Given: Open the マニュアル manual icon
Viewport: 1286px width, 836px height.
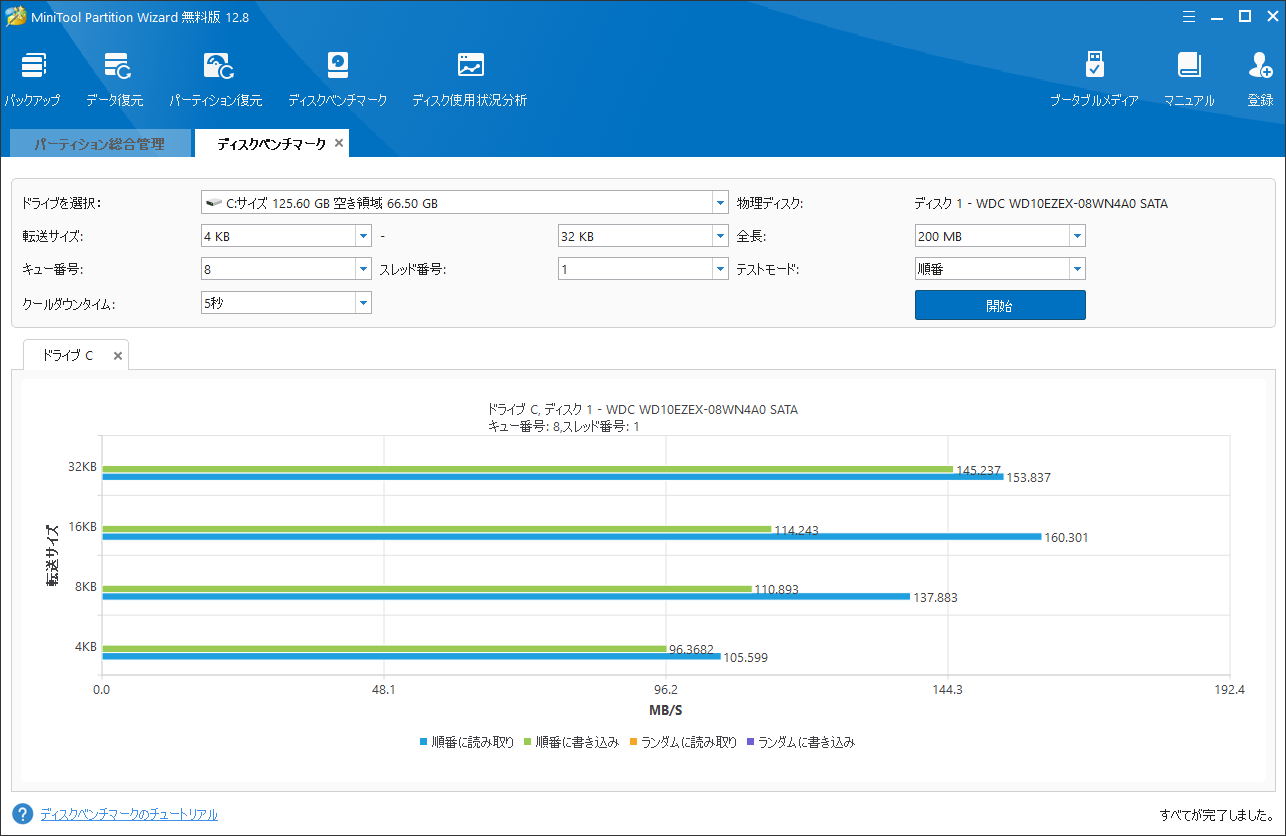Looking at the screenshot, I should (x=1189, y=79).
